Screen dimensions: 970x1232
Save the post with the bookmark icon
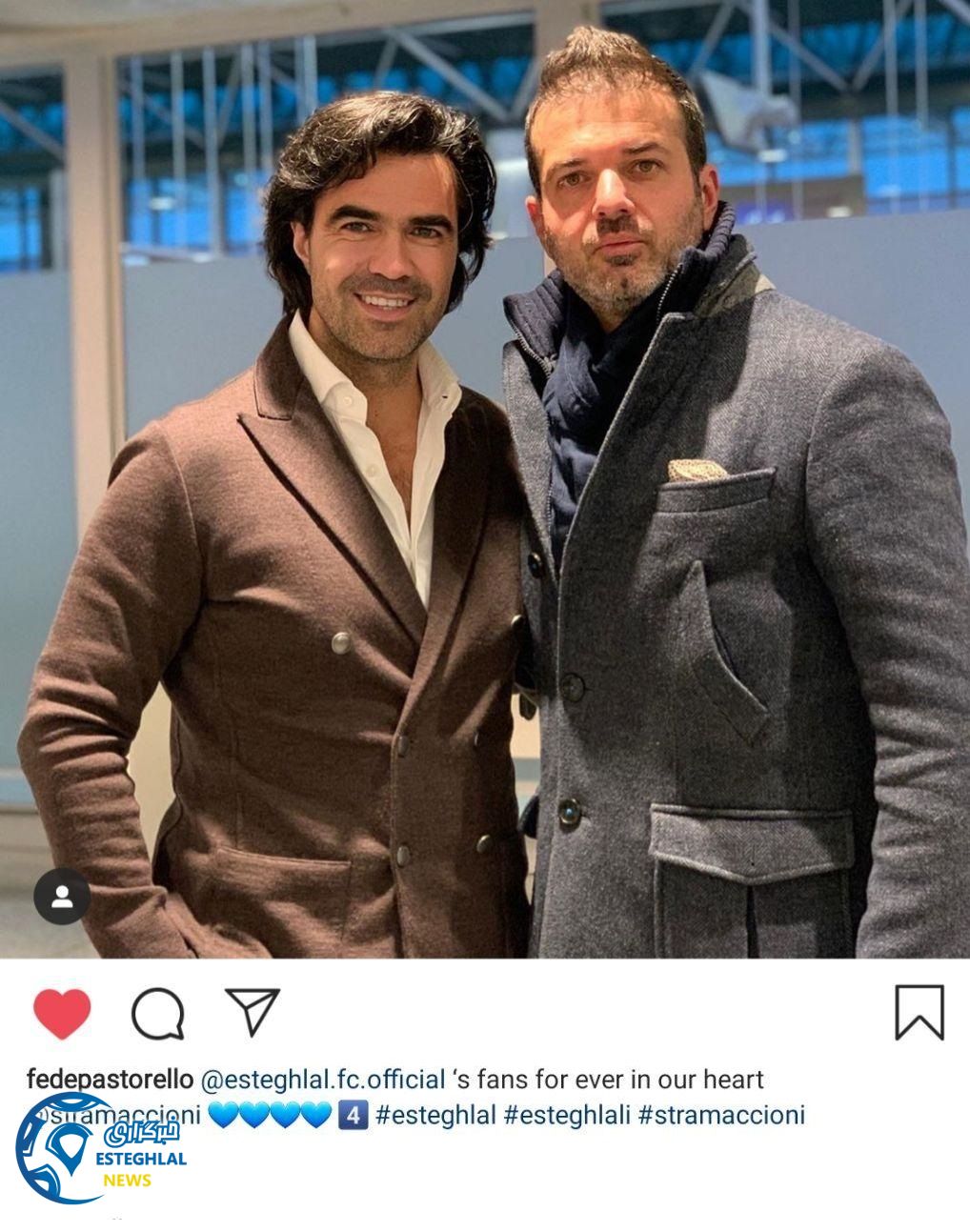click(919, 1012)
